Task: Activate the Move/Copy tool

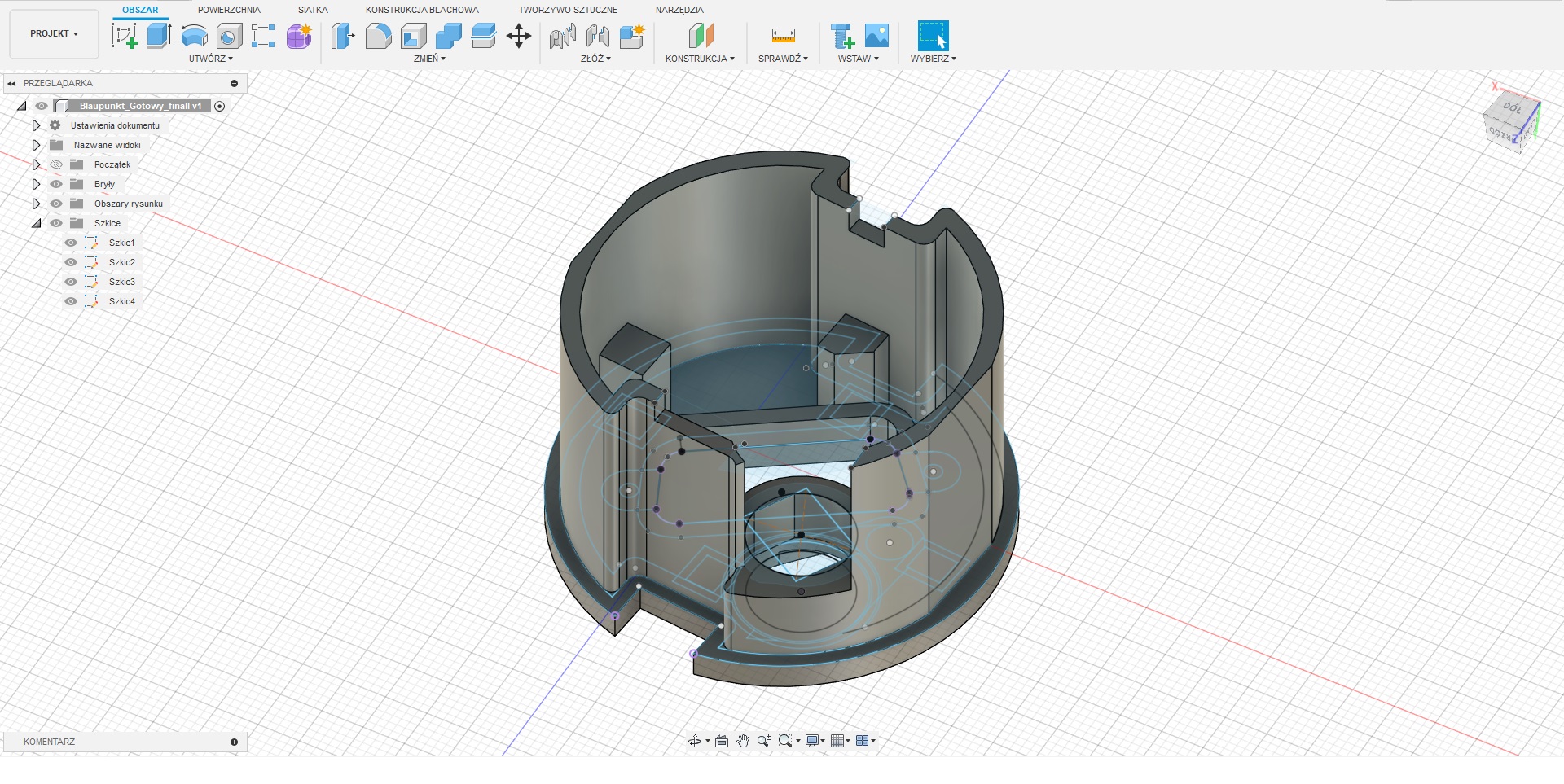Action: point(519,36)
